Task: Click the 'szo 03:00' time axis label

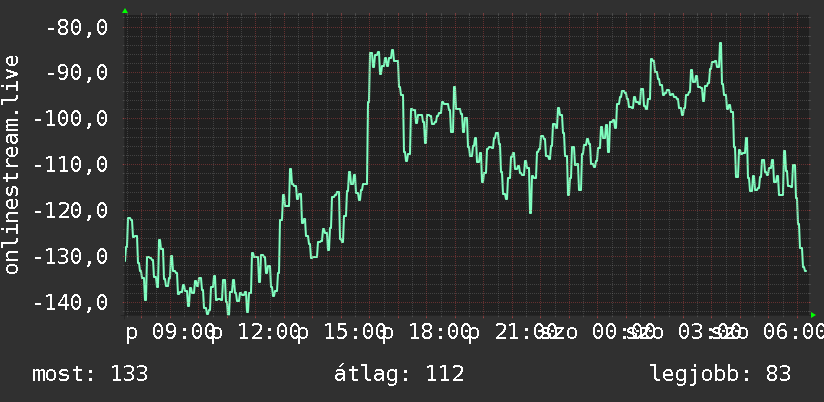Action: click(x=682, y=333)
